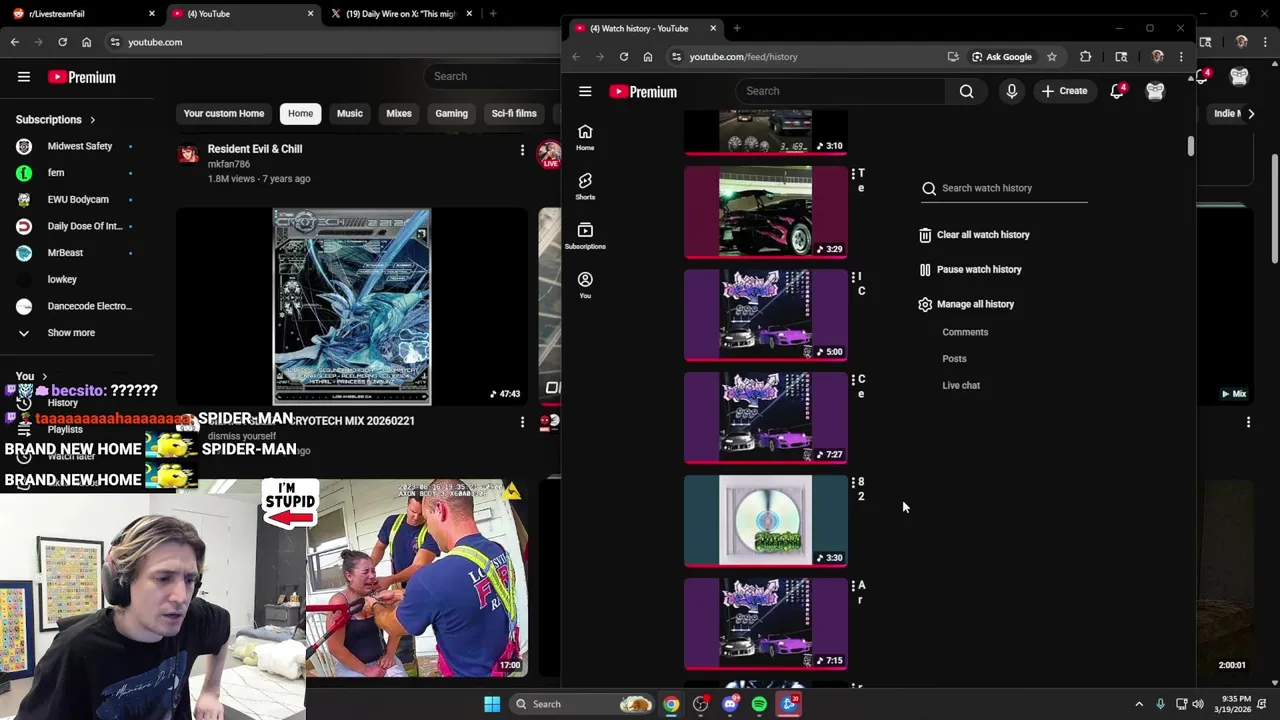This screenshot has height=720, width=1280.
Task: Switch to r/LivestreamFail browser tab
Action: pos(82,14)
